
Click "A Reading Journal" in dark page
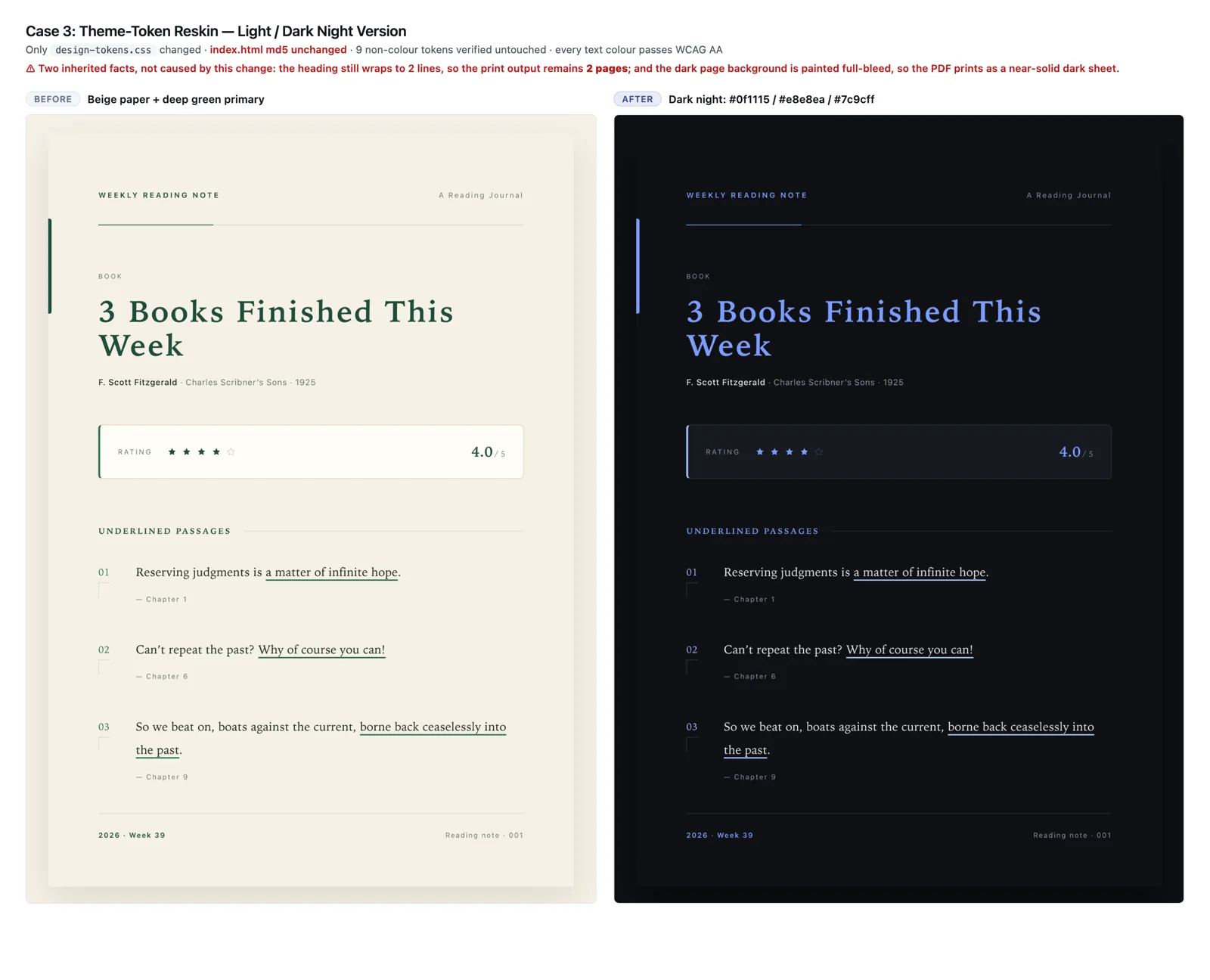pyautogui.click(x=1069, y=195)
